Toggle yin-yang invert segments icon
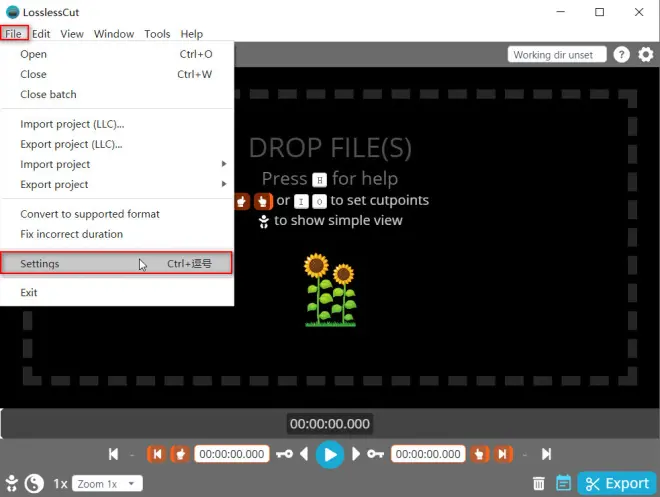The width and height of the screenshot is (660, 497). [34, 484]
